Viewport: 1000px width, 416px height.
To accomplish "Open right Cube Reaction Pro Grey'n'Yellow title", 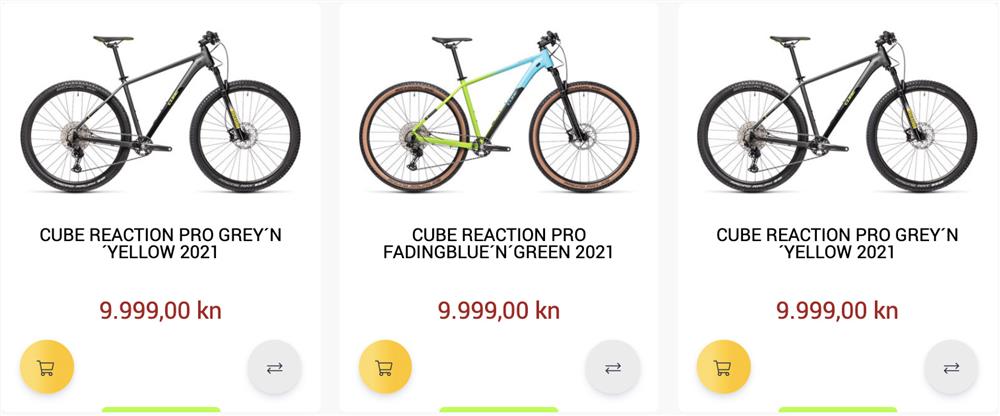I will click(x=837, y=244).
